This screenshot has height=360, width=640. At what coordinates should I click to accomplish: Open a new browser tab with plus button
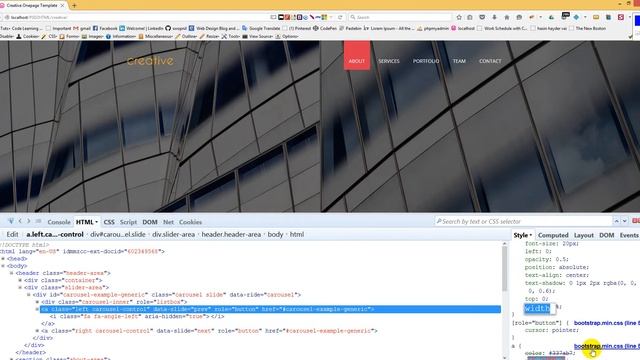pyautogui.click(x=74, y=5)
